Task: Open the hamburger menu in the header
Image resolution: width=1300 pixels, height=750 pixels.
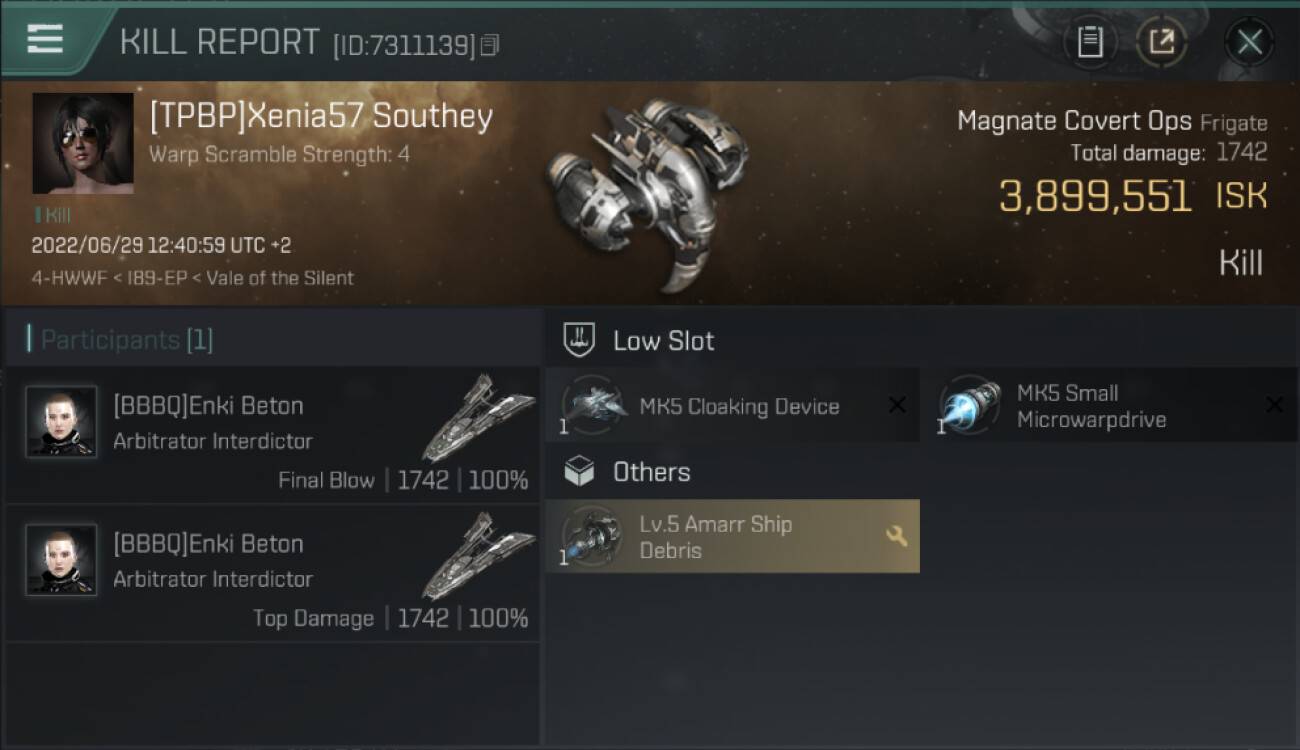Action: point(45,39)
